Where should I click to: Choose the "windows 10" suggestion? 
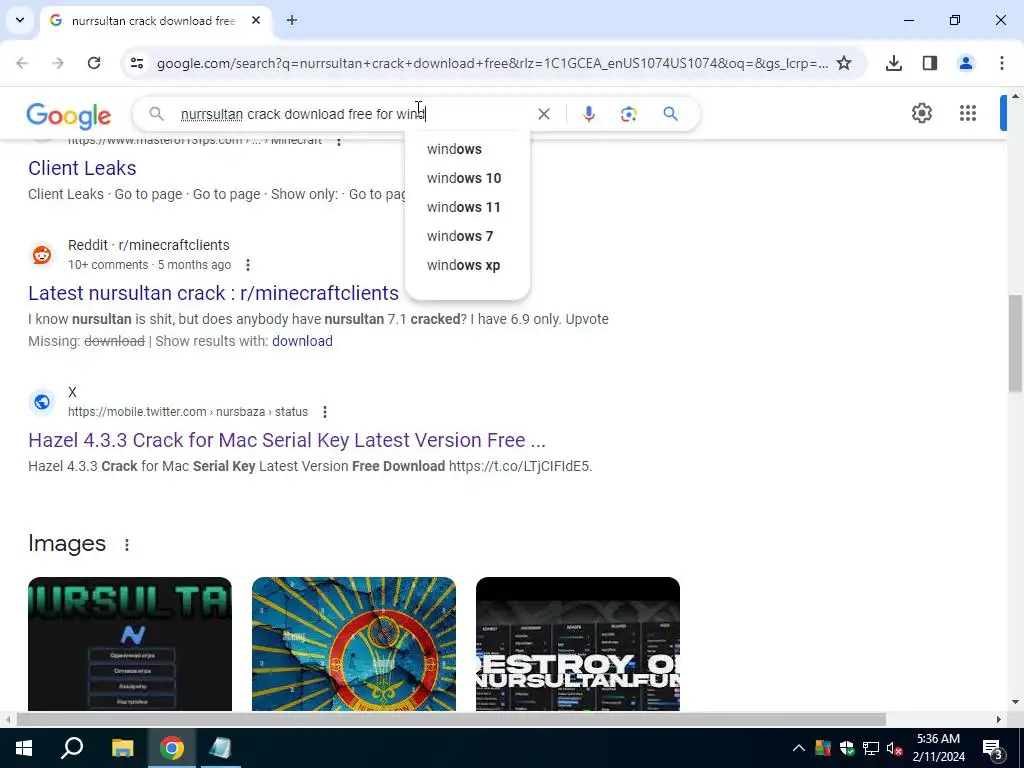464,178
